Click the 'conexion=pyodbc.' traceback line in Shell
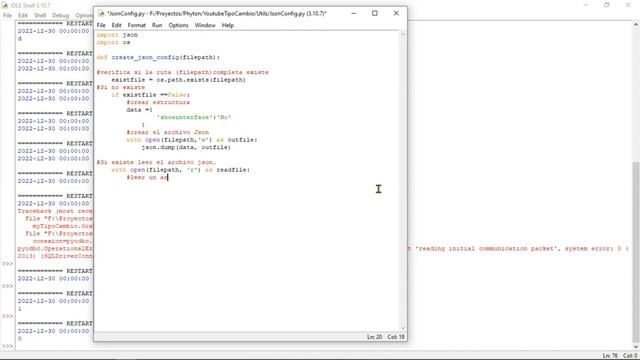The height and width of the screenshot is (360, 640). 62,241
